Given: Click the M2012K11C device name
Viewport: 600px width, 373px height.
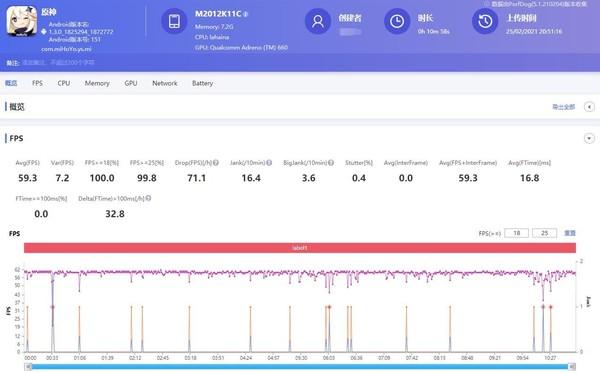Looking at the screenshot, I should click(218, 14).
